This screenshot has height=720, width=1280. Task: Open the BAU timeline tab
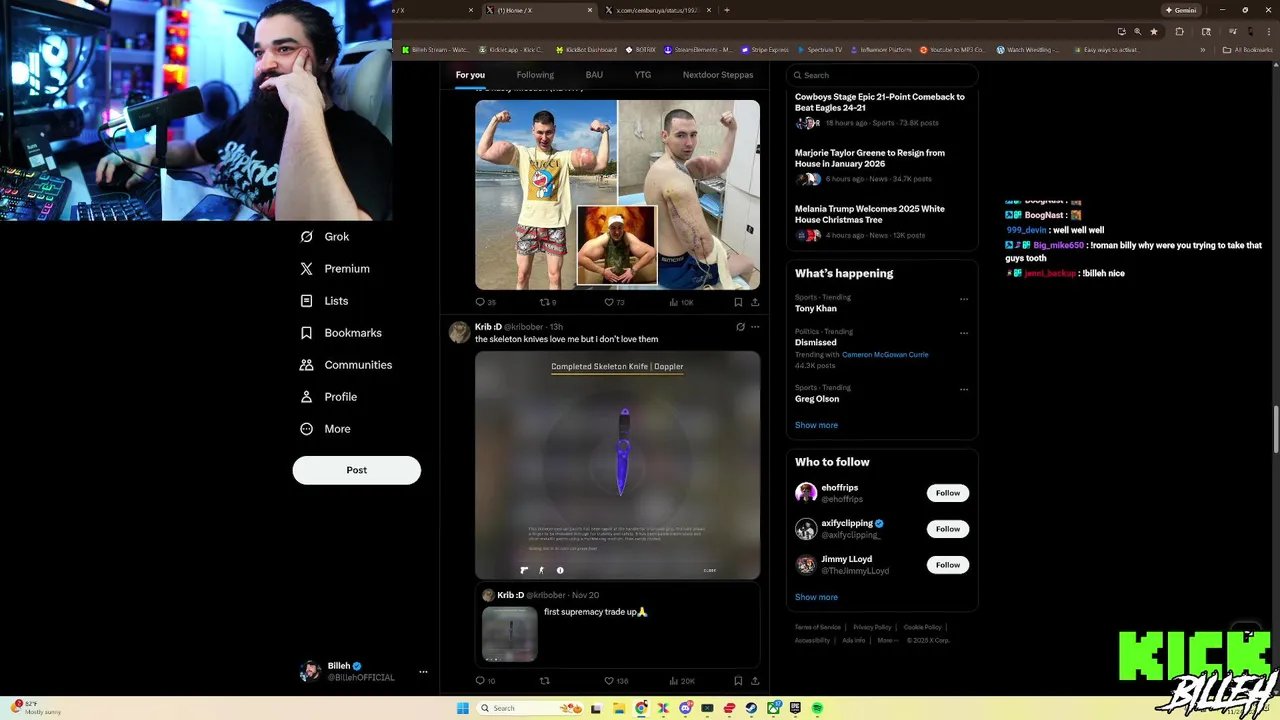(594, 75)
